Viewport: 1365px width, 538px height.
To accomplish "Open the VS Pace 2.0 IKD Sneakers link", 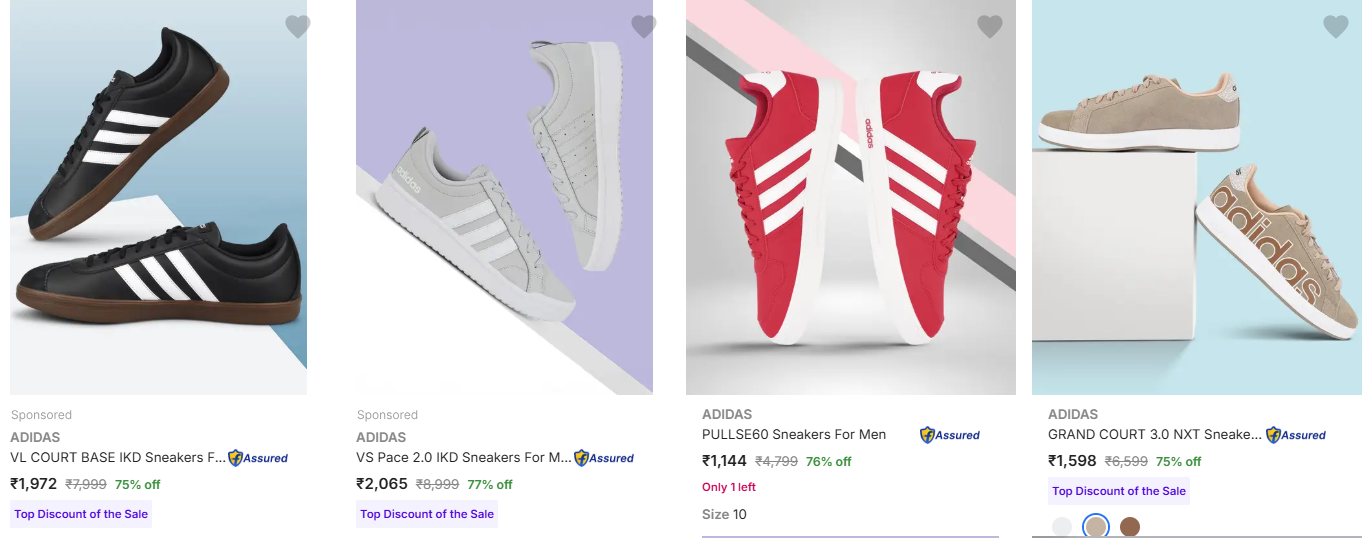I will click(x=464, y=458).
